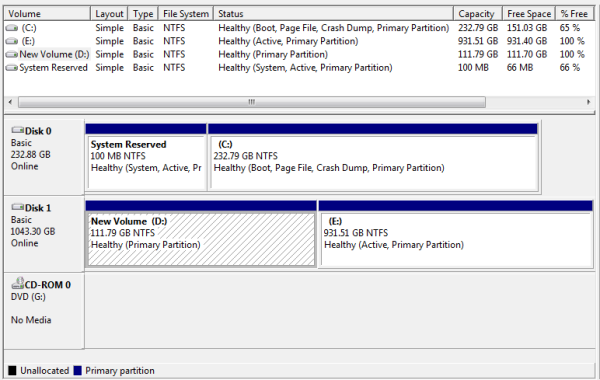Viewport: 600px width, 380px height.
Task: Click the 111.79 GB capacity cell
Action: 478,54
